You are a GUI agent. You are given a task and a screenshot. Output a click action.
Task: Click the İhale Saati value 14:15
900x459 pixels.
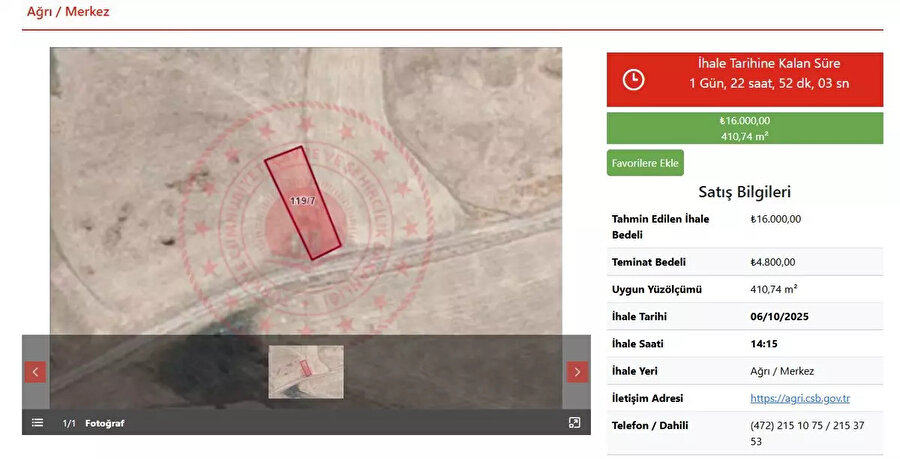[764, 343]
